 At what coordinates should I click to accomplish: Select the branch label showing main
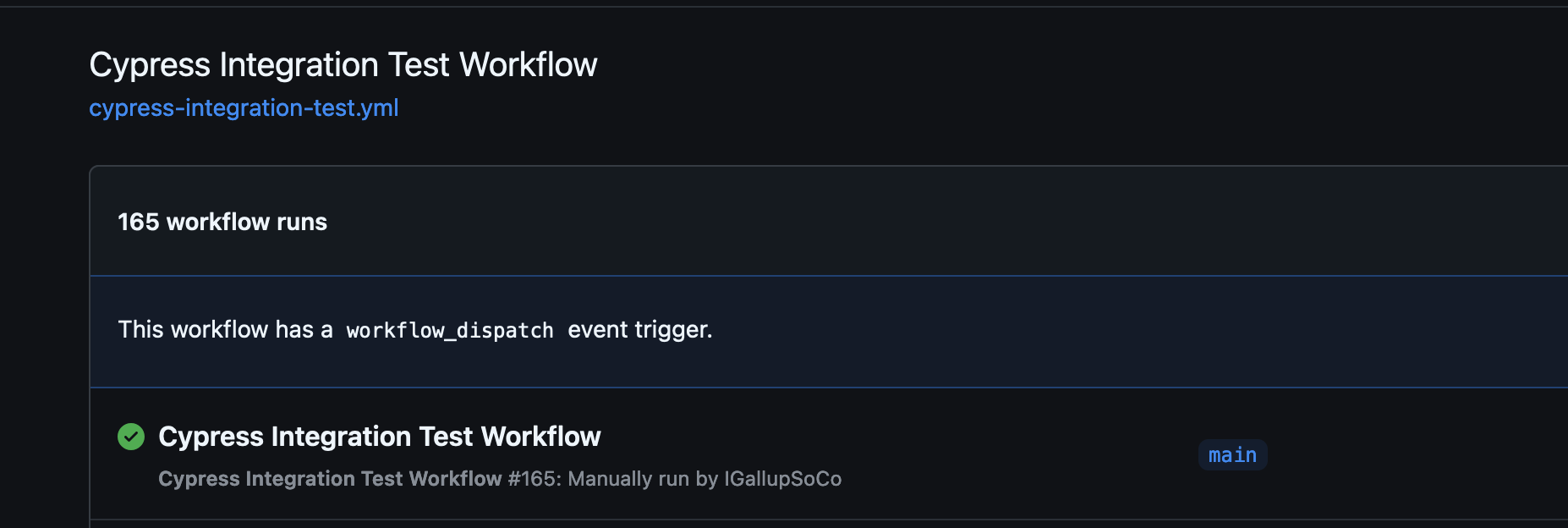1232,454
